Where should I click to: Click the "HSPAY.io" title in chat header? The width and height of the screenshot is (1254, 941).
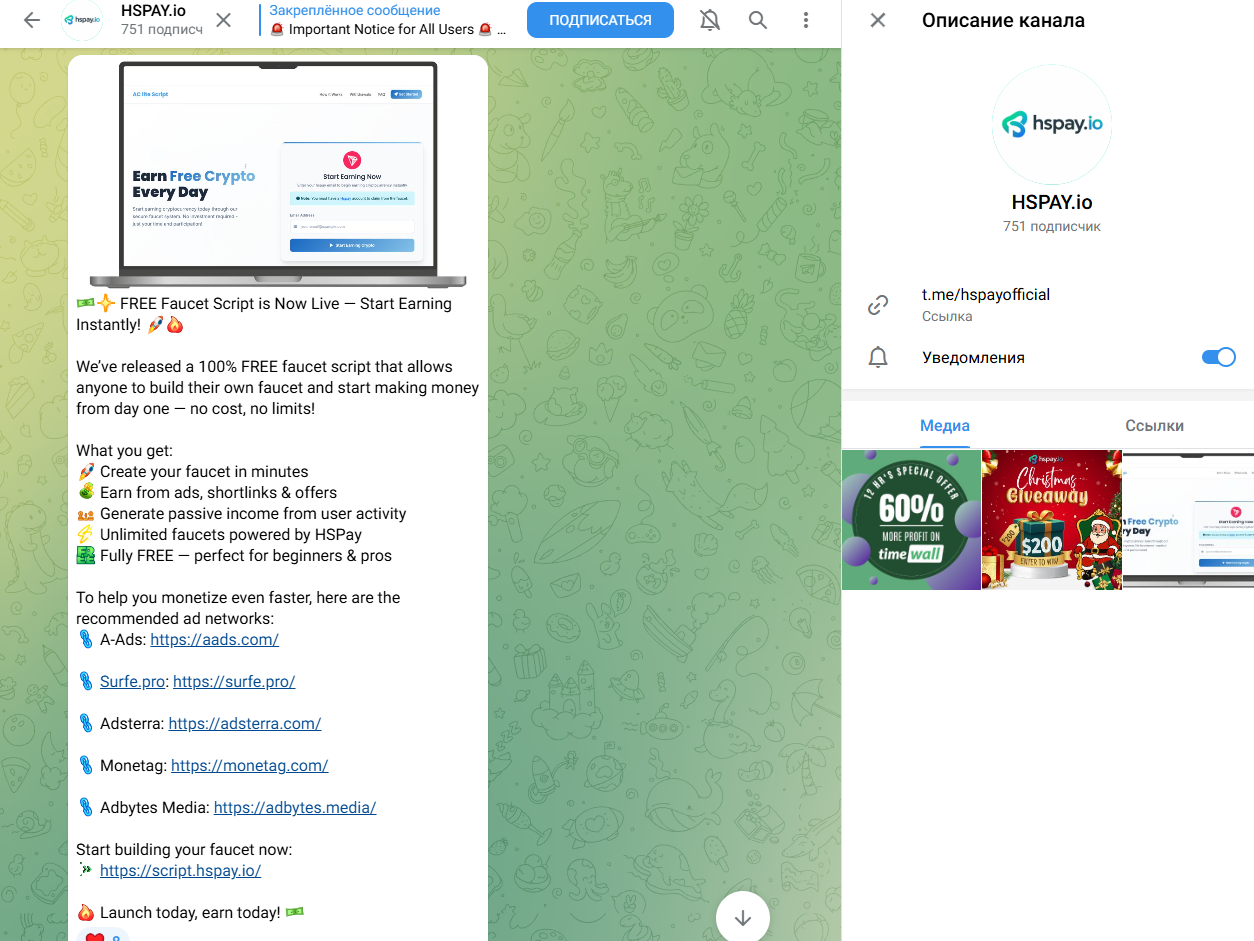(153, 11)
